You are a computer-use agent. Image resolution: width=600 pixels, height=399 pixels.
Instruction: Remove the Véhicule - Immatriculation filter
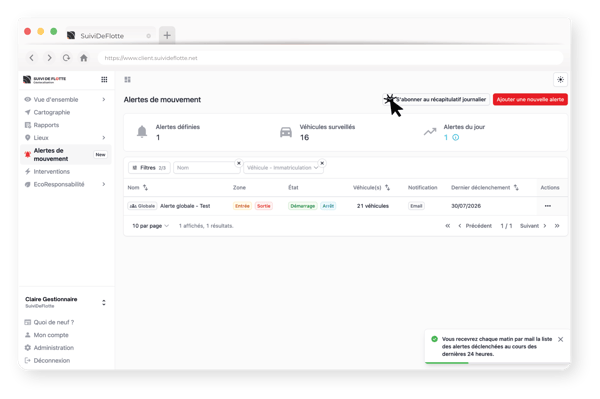[322, 163]
